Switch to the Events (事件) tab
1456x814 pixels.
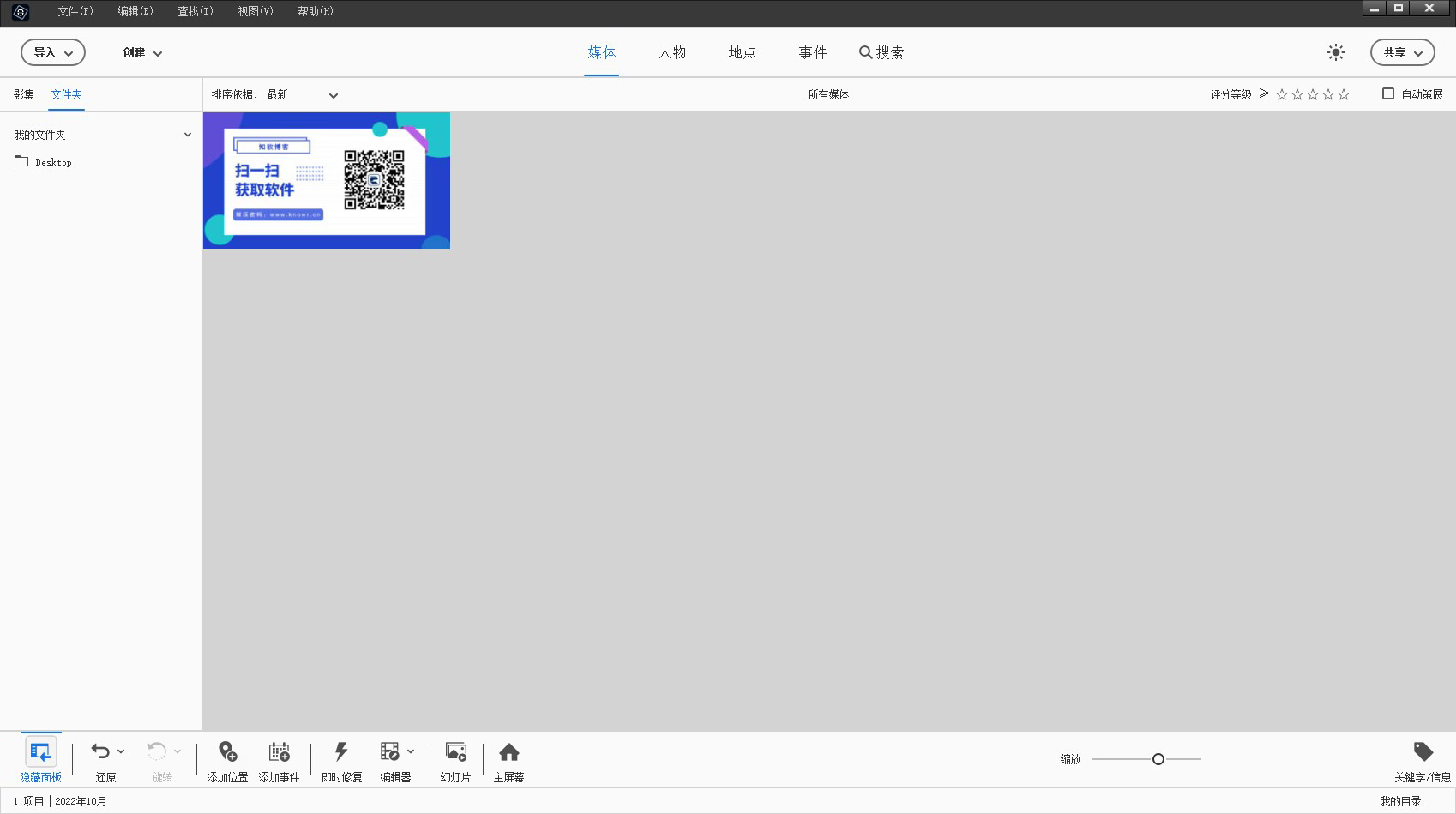click(x=813, y=52)
